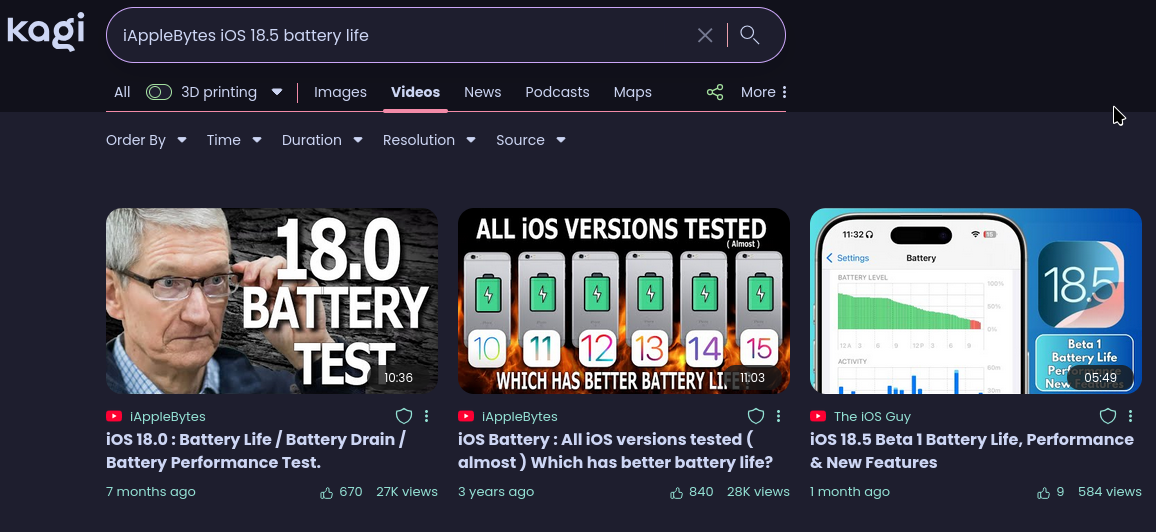
Task: Click the Kagi logo
Action: [46, 32]
